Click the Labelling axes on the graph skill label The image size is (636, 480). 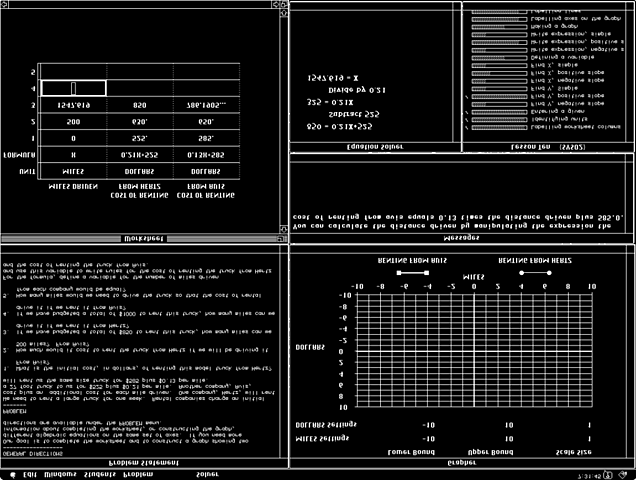[x=576, y=19]
